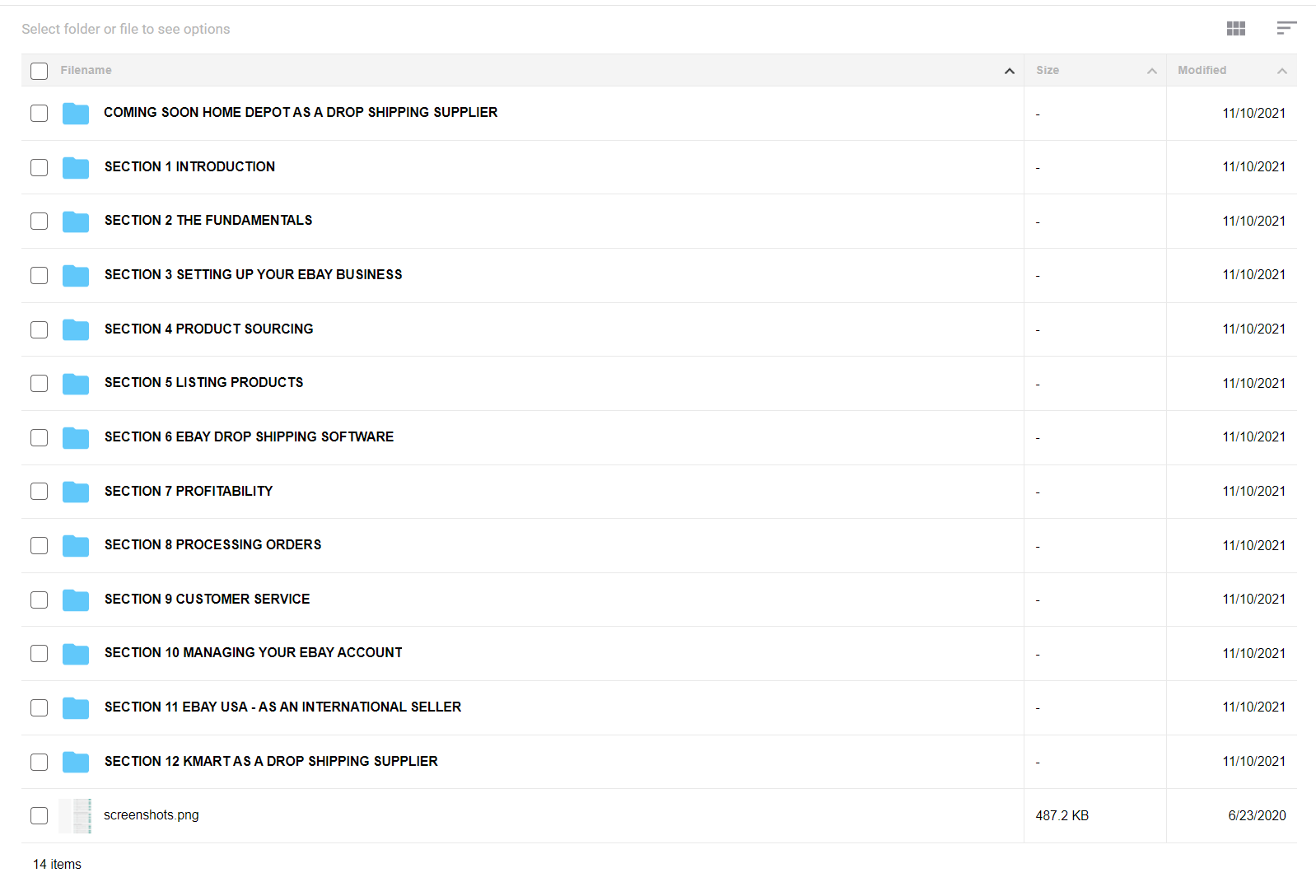Check SECTION 3 SETTING UP YOUR EBAY BUSINESS box
The width and height of the screenshot is (1316, 896).
39,275
